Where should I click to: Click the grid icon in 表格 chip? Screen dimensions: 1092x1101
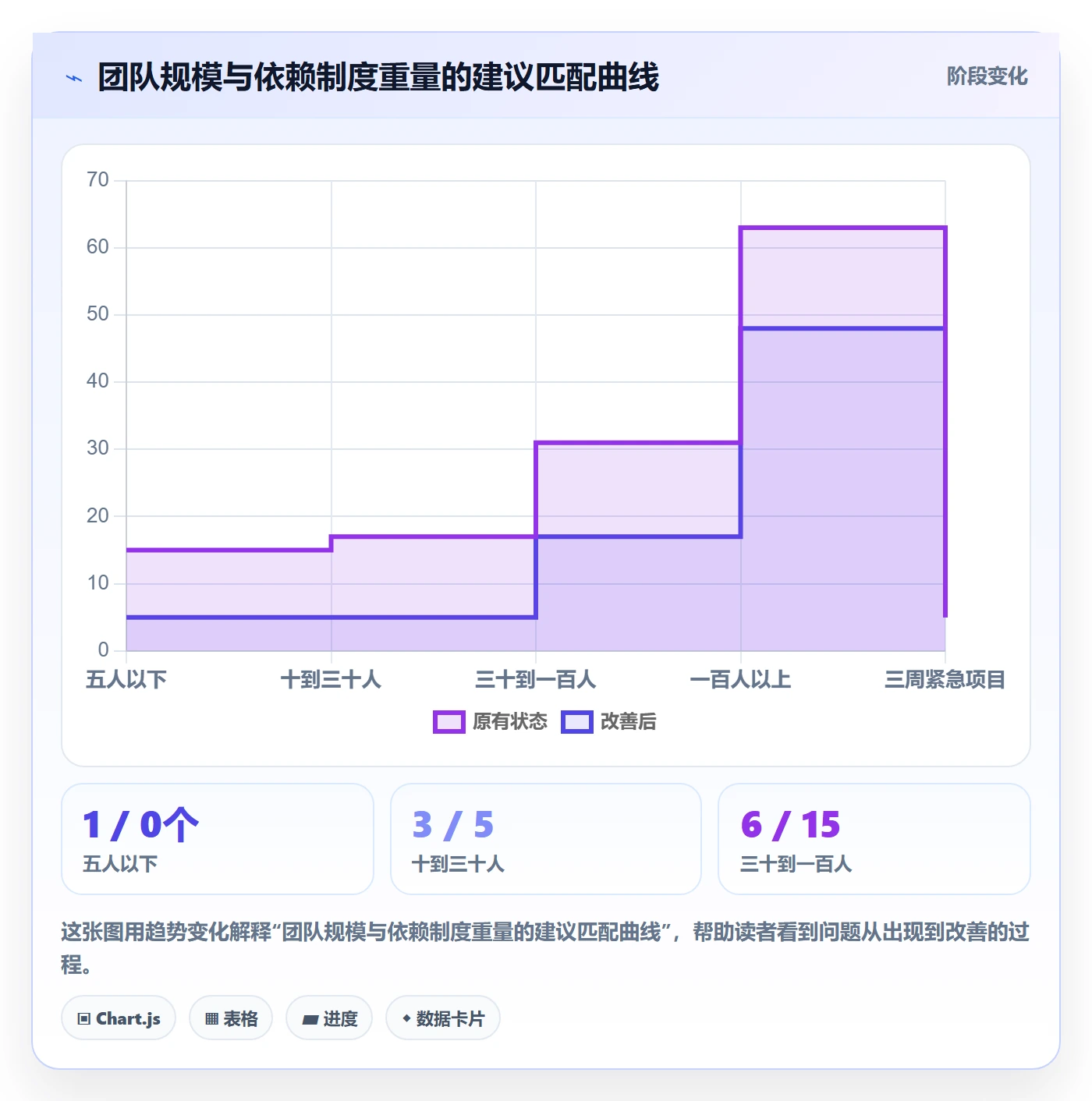click(x=211, y=1019)
